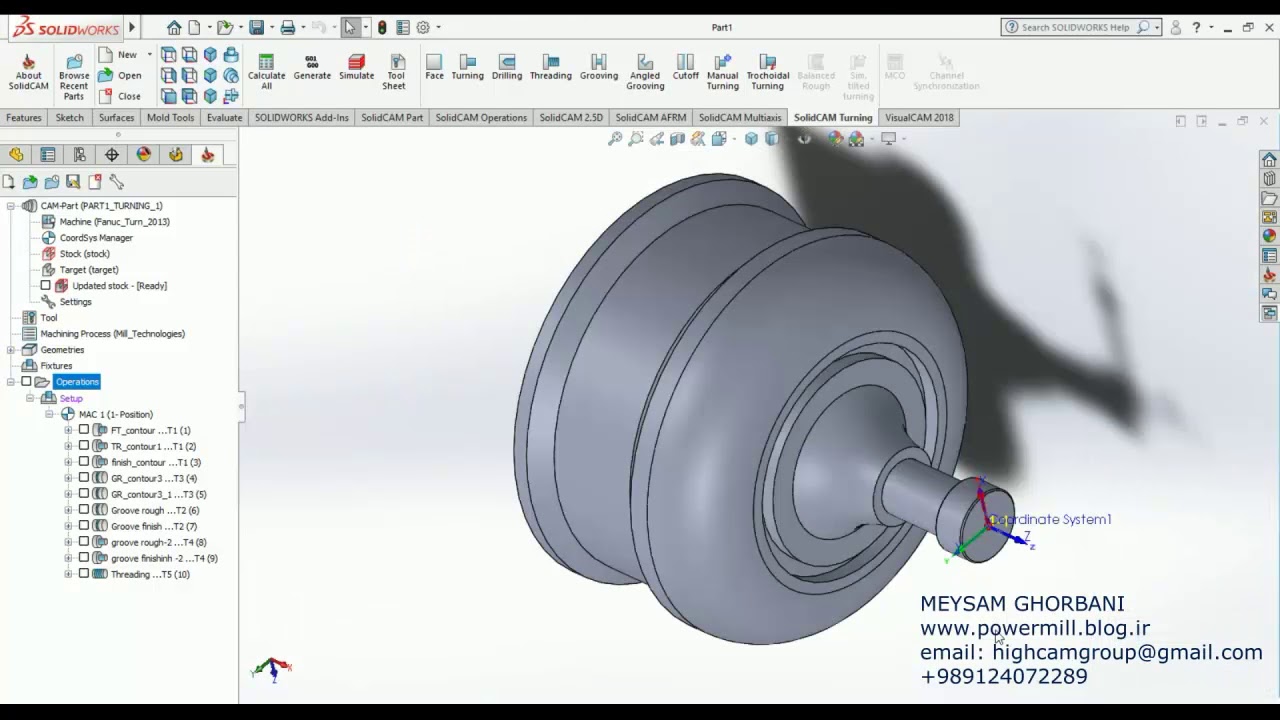Viewport: 1280px width, 720px height.
Task: Toggle checkbox for TR_contour1 operation
Action: click(84, 446)
